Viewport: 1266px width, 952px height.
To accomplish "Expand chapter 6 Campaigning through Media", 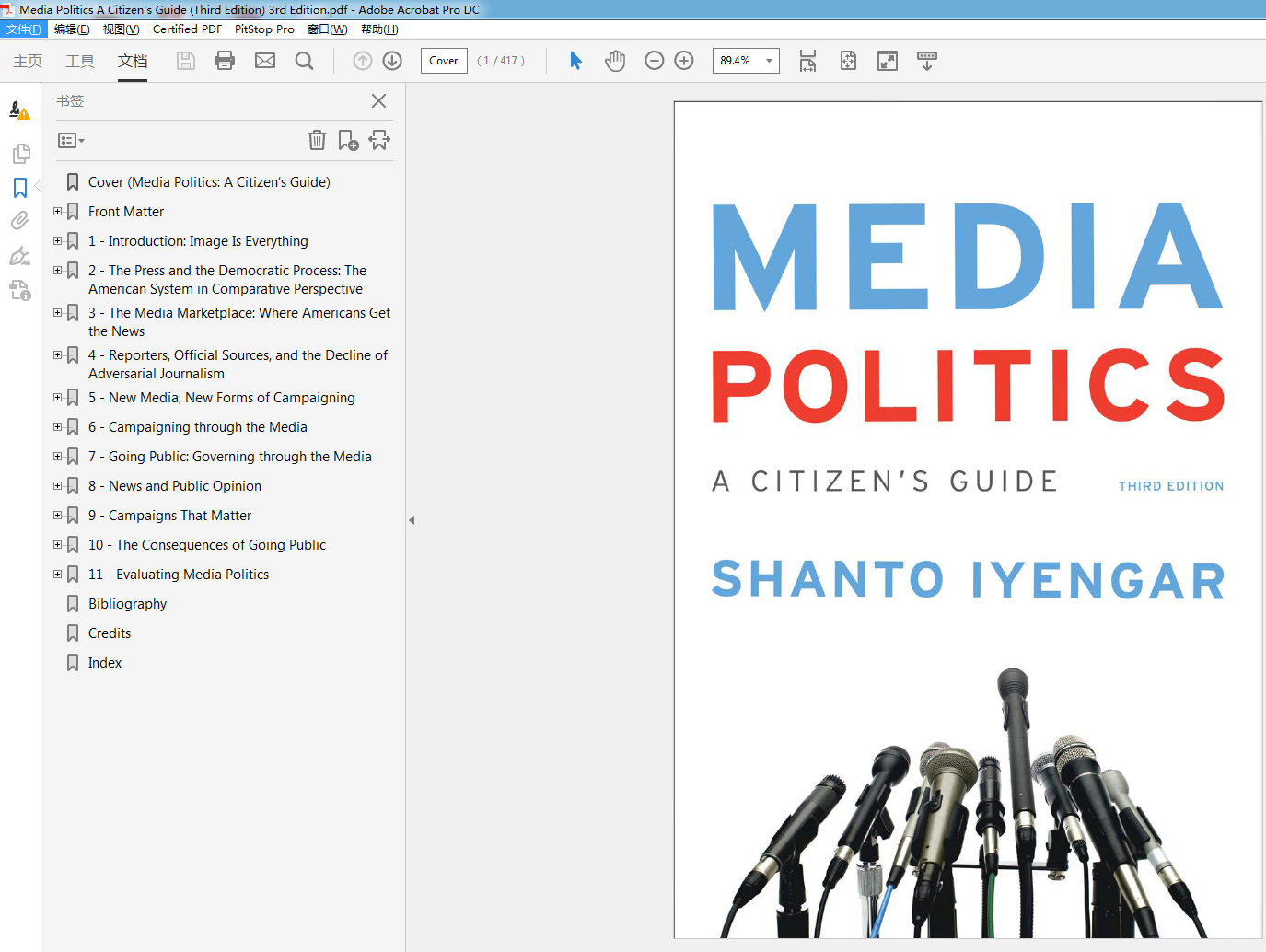I will tap(57, 427).
